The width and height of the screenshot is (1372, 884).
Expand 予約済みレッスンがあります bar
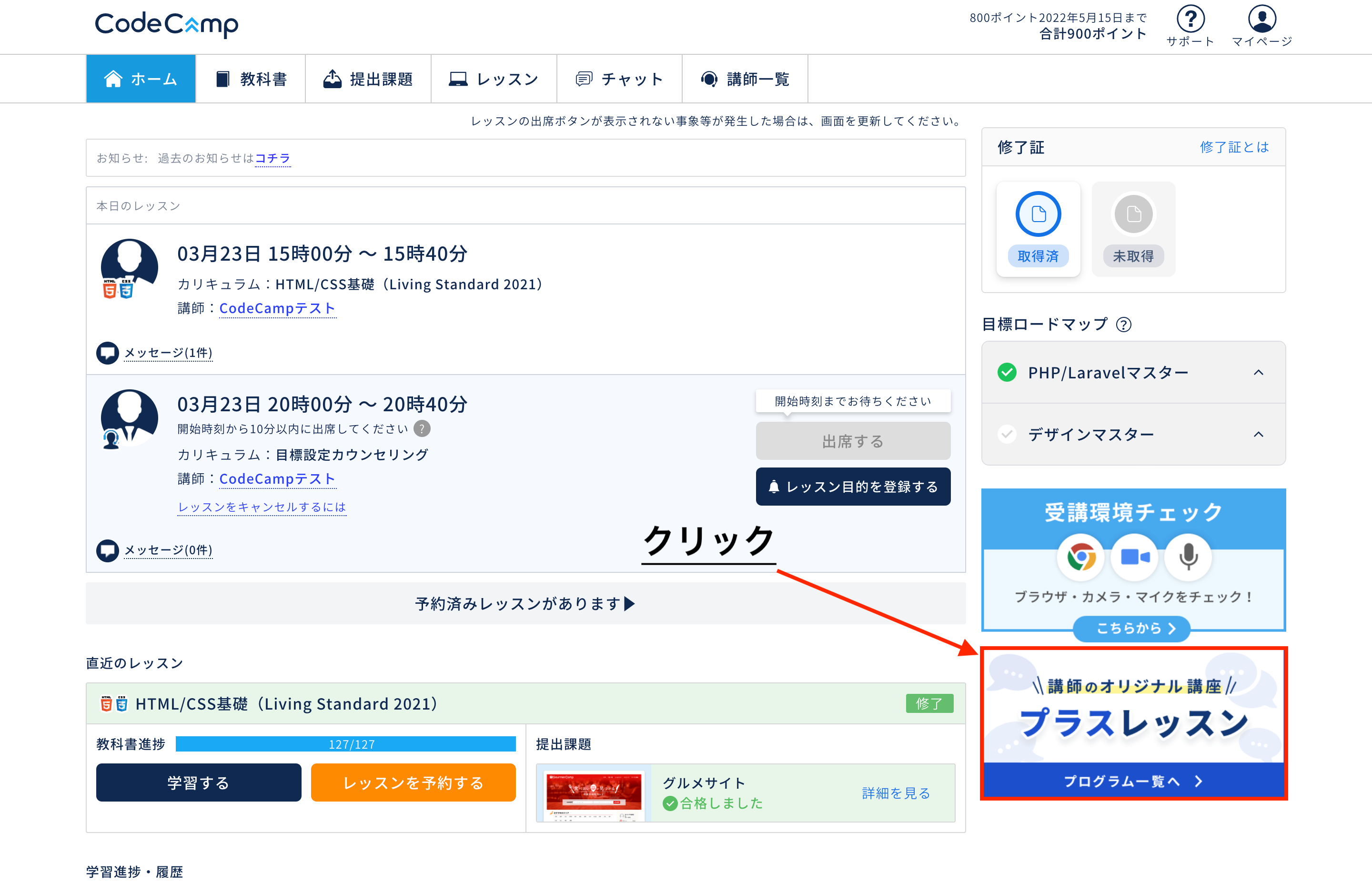point(525,603)
